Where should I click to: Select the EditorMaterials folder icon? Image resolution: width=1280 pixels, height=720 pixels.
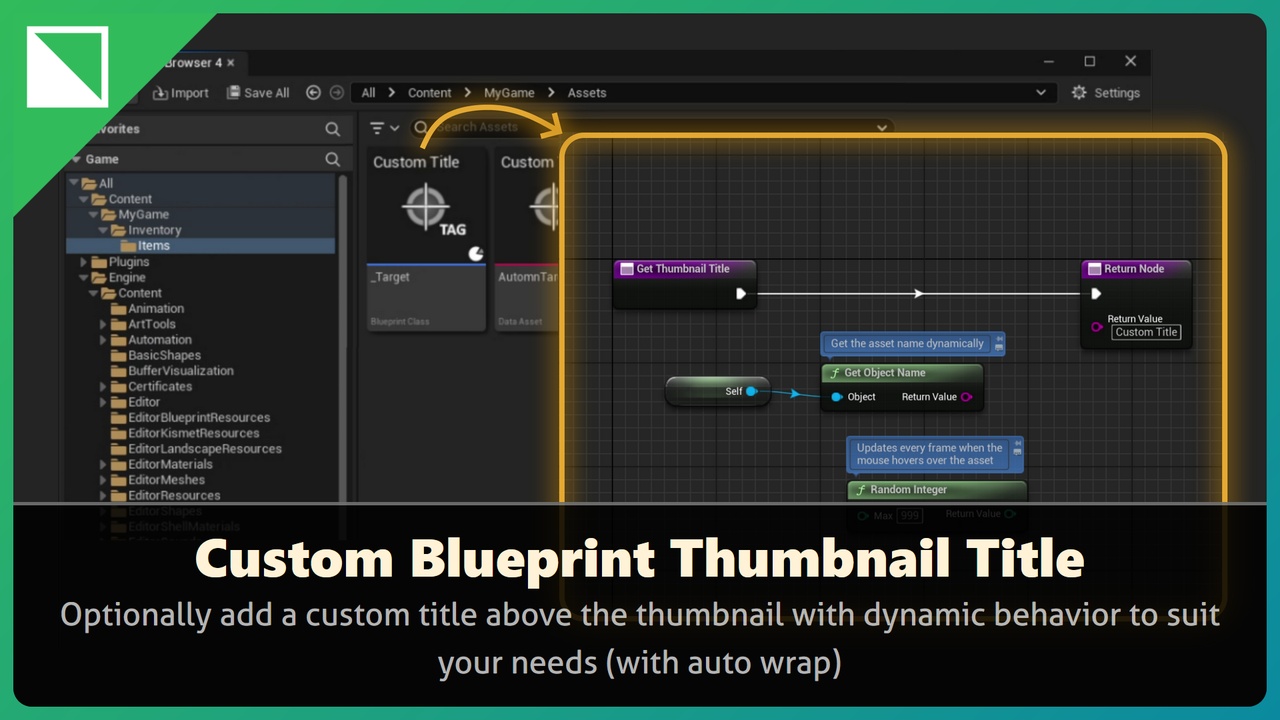118,464
